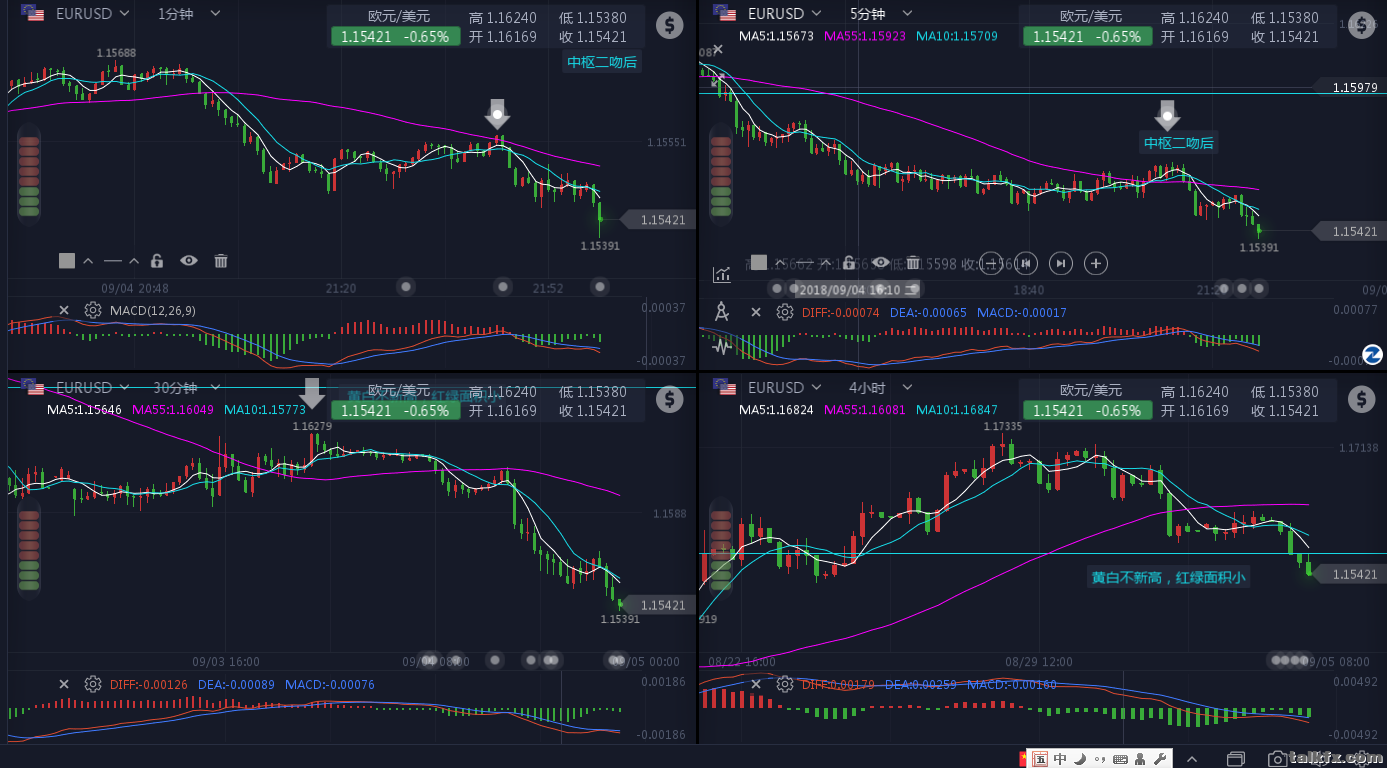1387x768 pixels.
Task: Show hidden tray icons chevron
Action: pos(1192,759)
